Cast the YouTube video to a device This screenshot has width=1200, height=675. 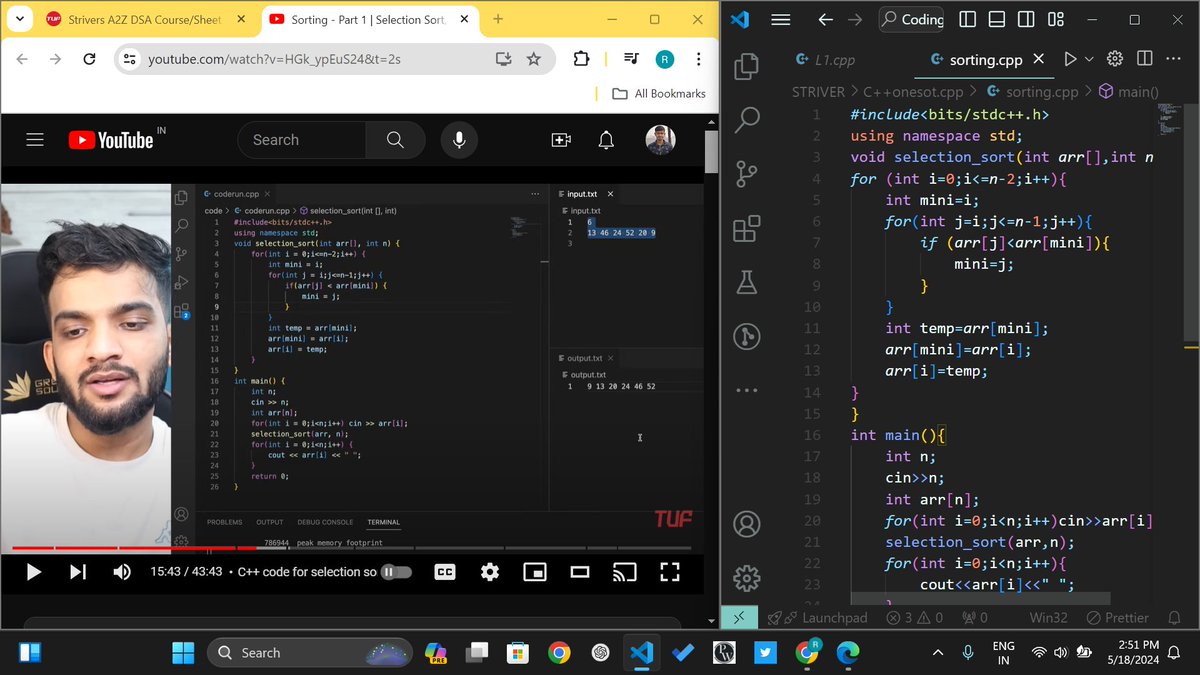625,571
